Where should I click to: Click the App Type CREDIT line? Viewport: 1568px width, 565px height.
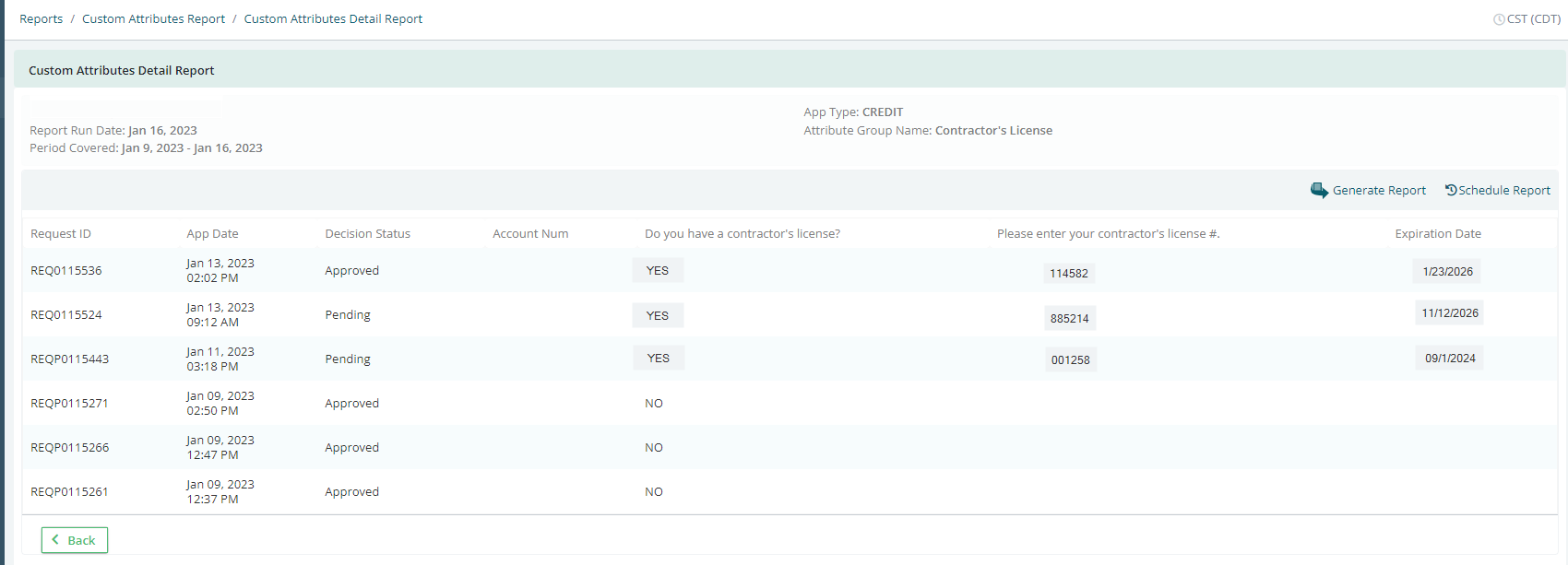coord(853,112)
